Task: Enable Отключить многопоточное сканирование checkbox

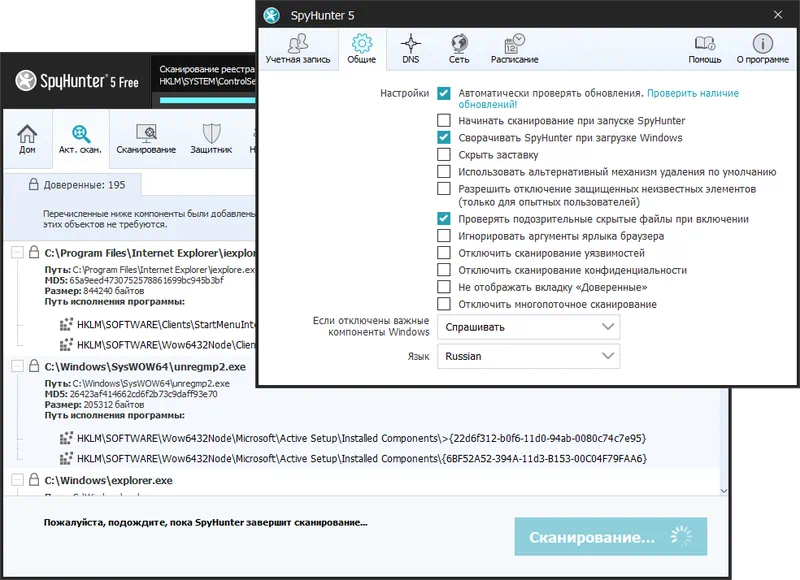Action: 444,304
